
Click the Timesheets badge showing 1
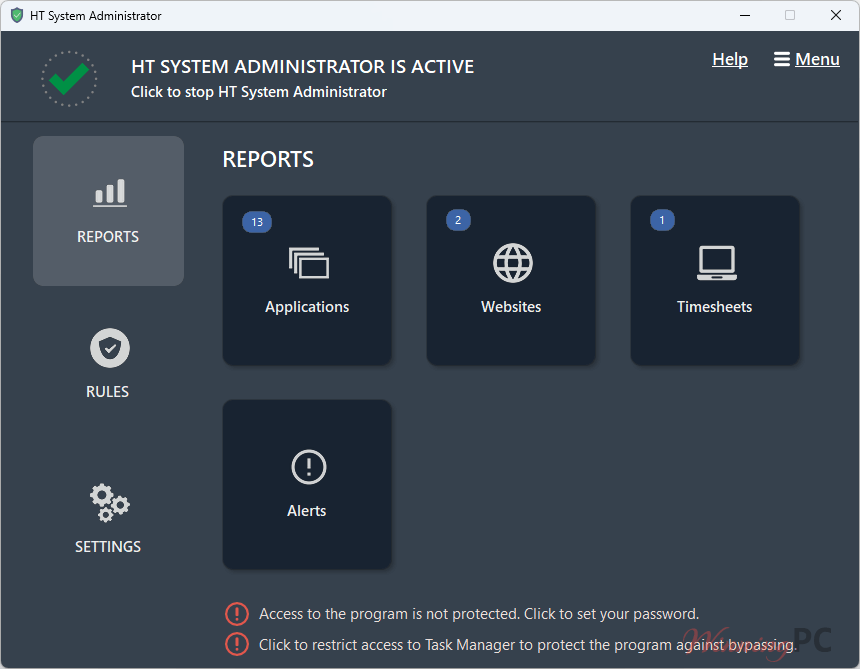pyautogui.click(x=663, y=220)
